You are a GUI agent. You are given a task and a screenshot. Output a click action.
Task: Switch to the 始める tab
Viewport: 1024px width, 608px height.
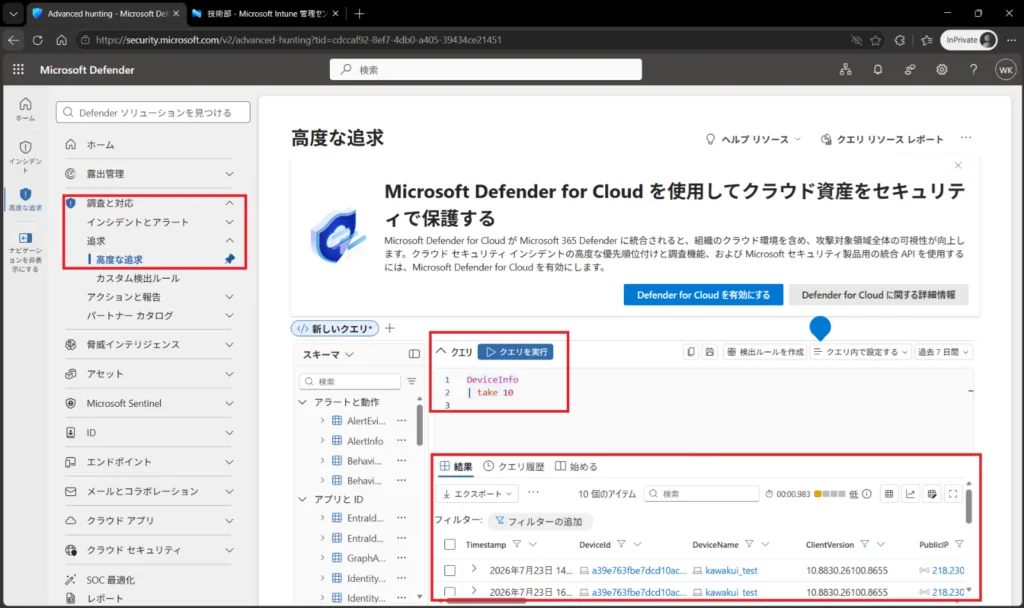(x=576, y=466)
